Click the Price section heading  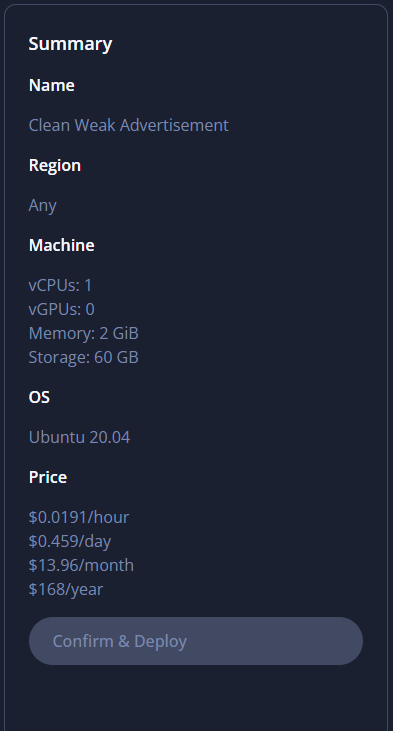pyautogui.click(x=48, y=477)
